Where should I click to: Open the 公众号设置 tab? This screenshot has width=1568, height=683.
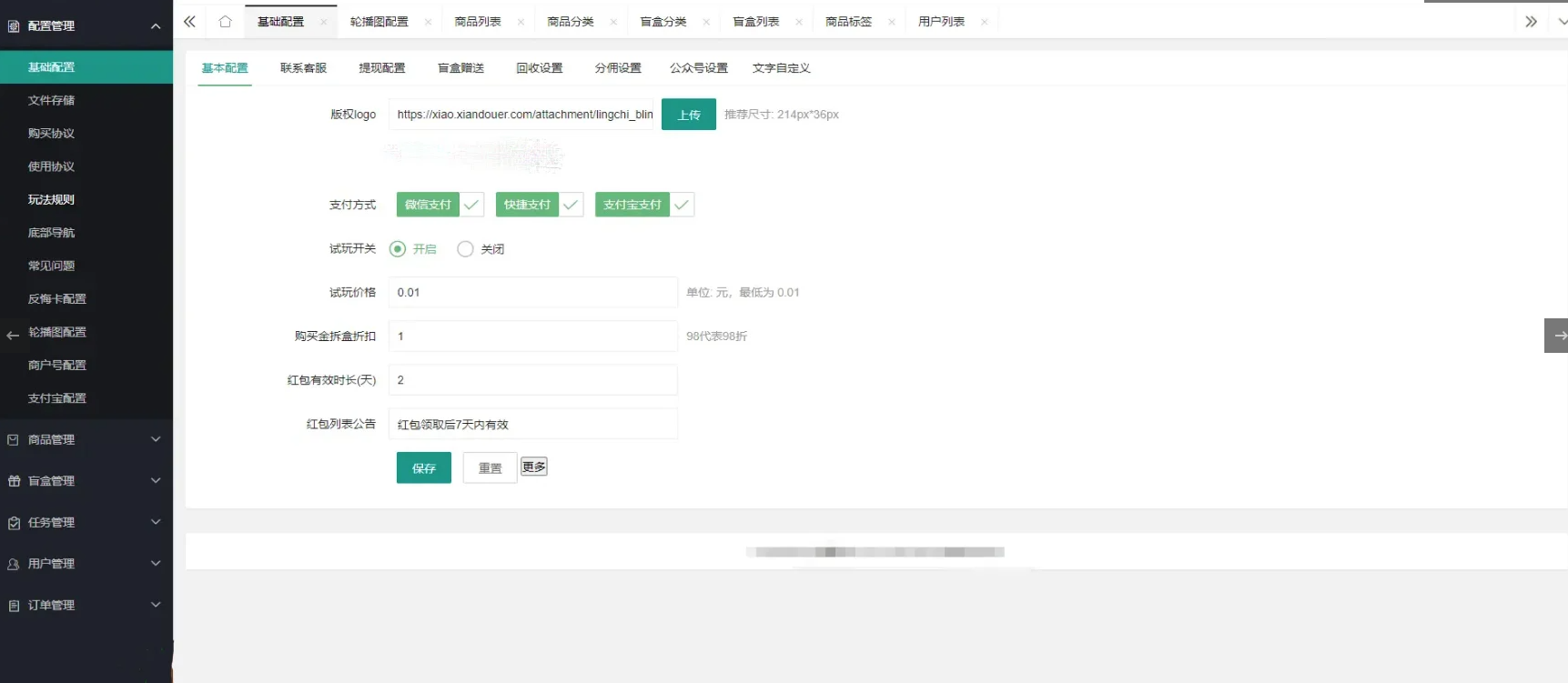(x=698, y=68)
